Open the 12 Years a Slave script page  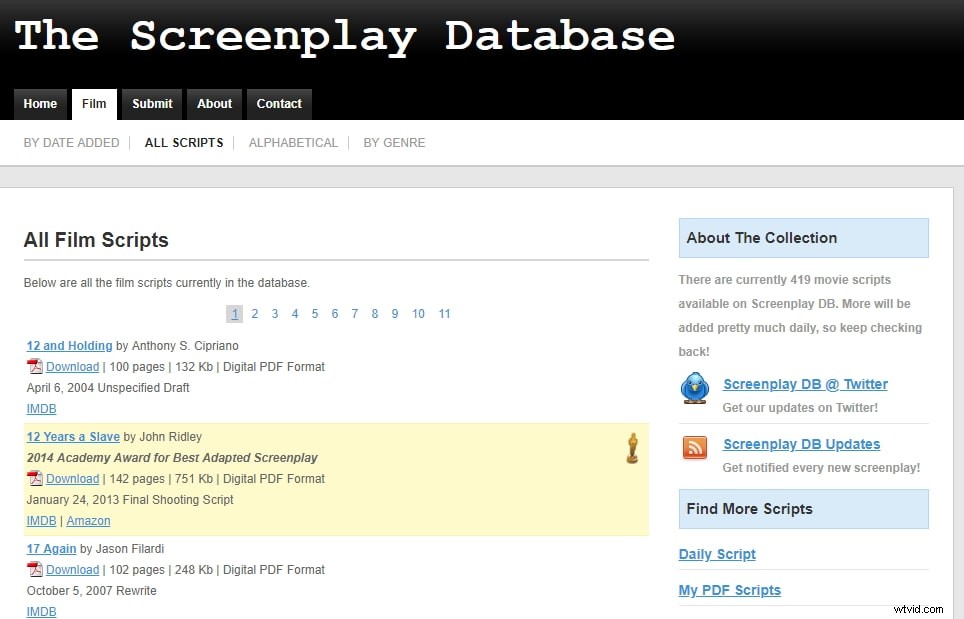coord(73,436)
